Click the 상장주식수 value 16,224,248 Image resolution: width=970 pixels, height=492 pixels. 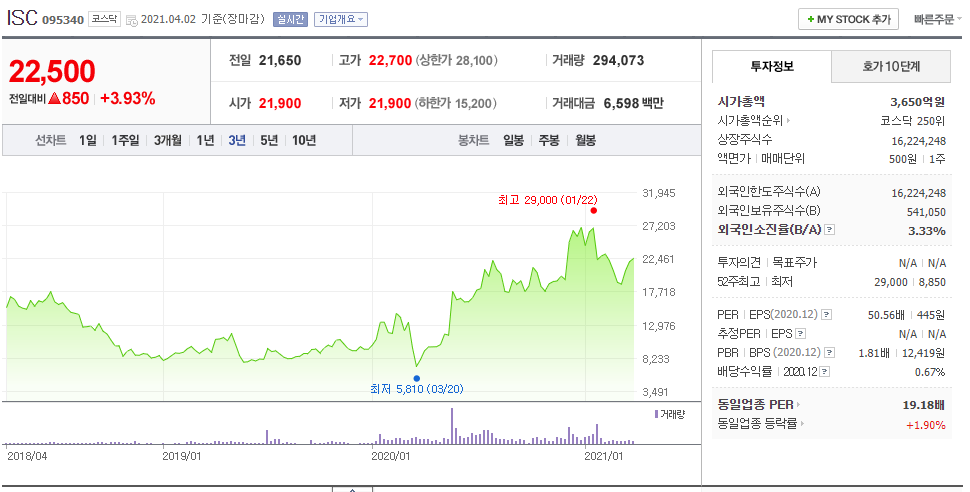point(919,141)
